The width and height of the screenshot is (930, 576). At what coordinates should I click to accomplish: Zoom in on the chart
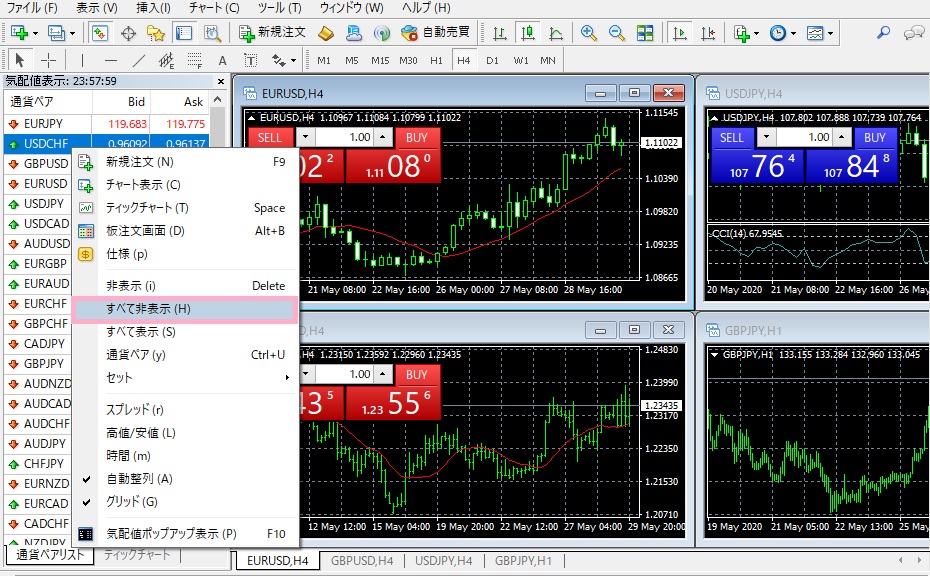point(588,33)
